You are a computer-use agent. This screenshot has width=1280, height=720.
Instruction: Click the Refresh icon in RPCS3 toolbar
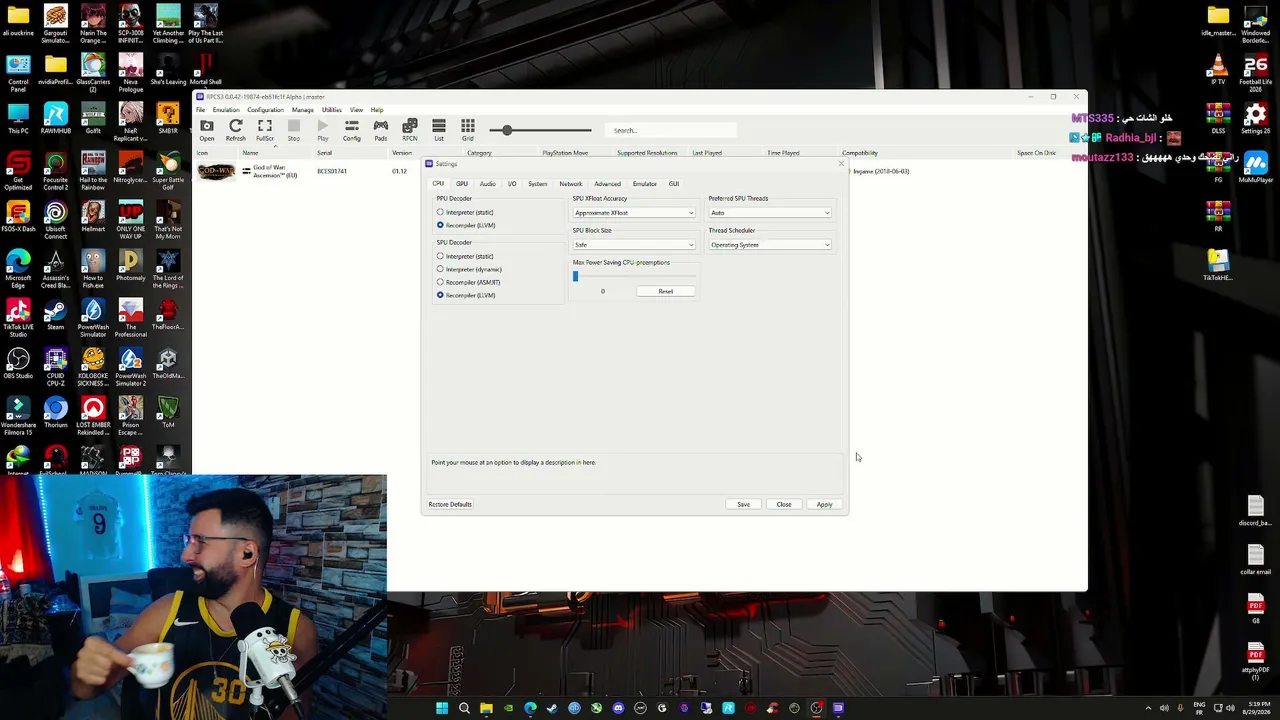tap(235, 130)
